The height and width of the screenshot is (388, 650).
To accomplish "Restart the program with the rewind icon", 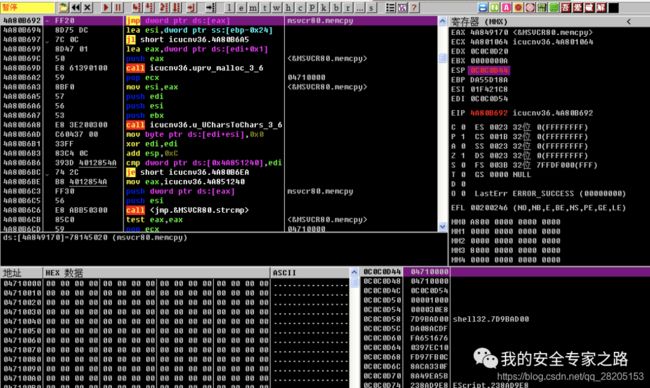I will (75, 7).
